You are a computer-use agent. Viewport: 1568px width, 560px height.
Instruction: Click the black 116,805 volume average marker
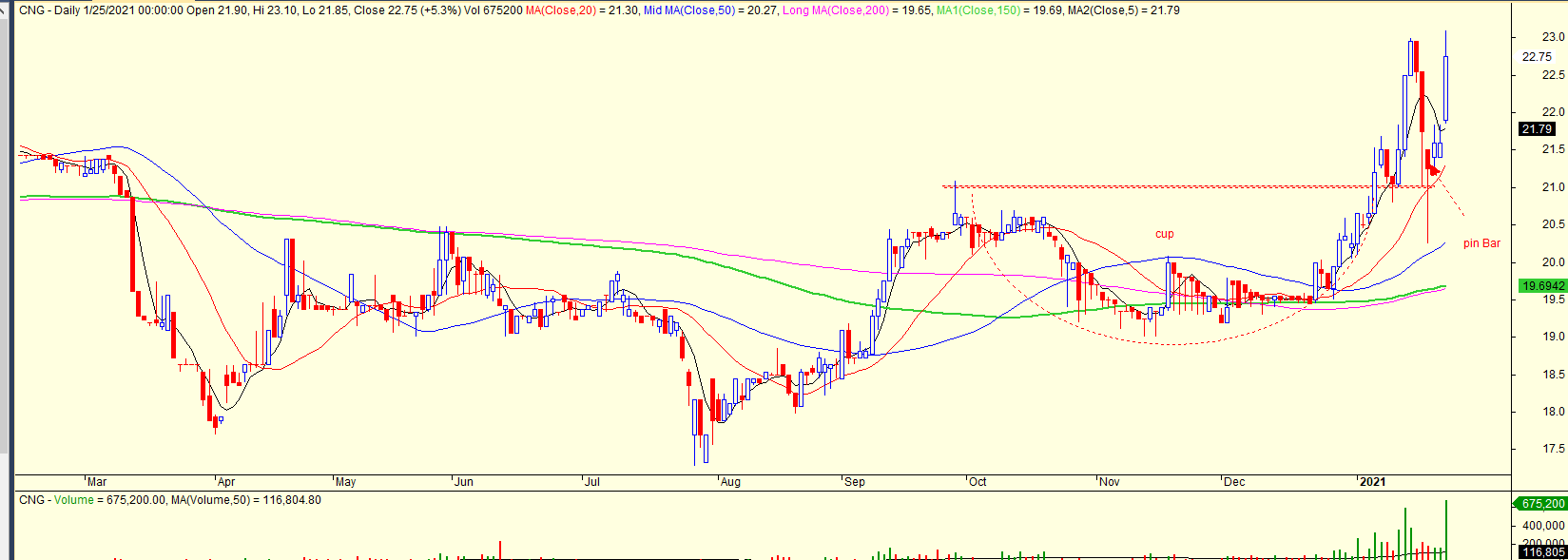click(1542, 551)
